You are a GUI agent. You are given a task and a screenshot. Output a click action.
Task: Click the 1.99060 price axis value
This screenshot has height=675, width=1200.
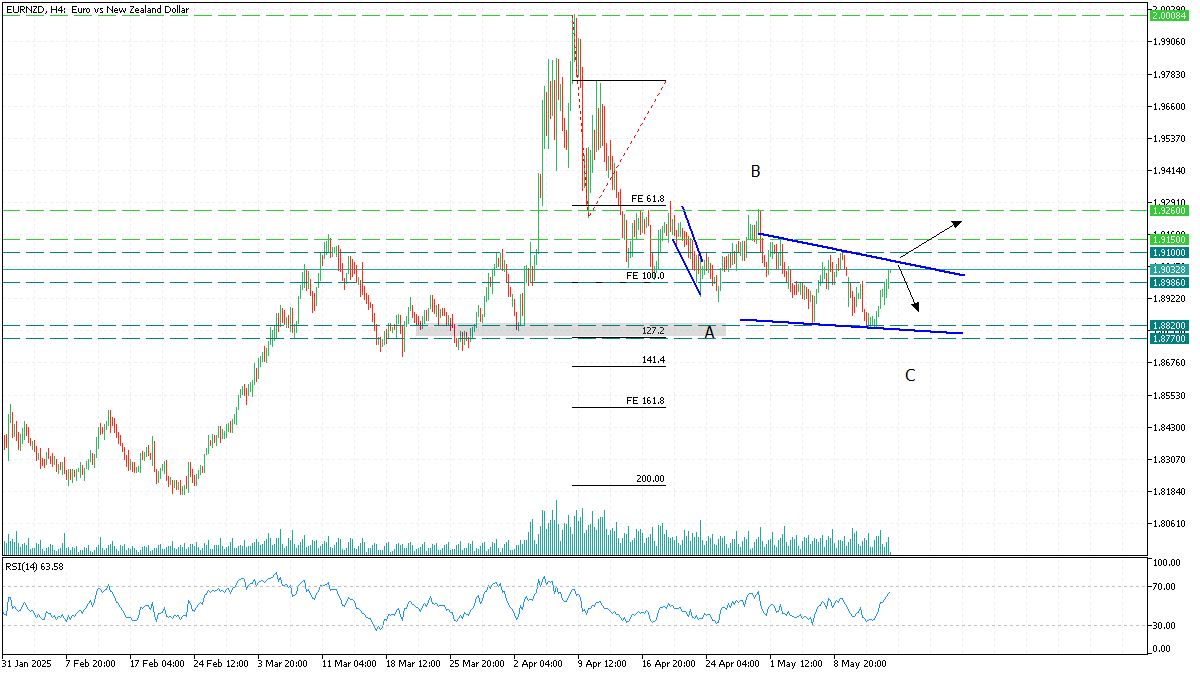coord(1169,42)
